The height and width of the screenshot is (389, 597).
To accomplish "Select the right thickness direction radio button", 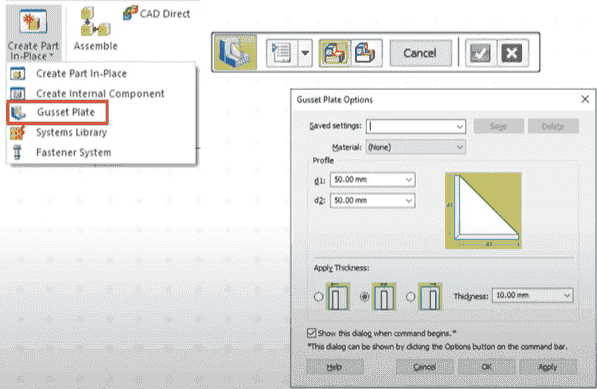I will click(410, 296).
